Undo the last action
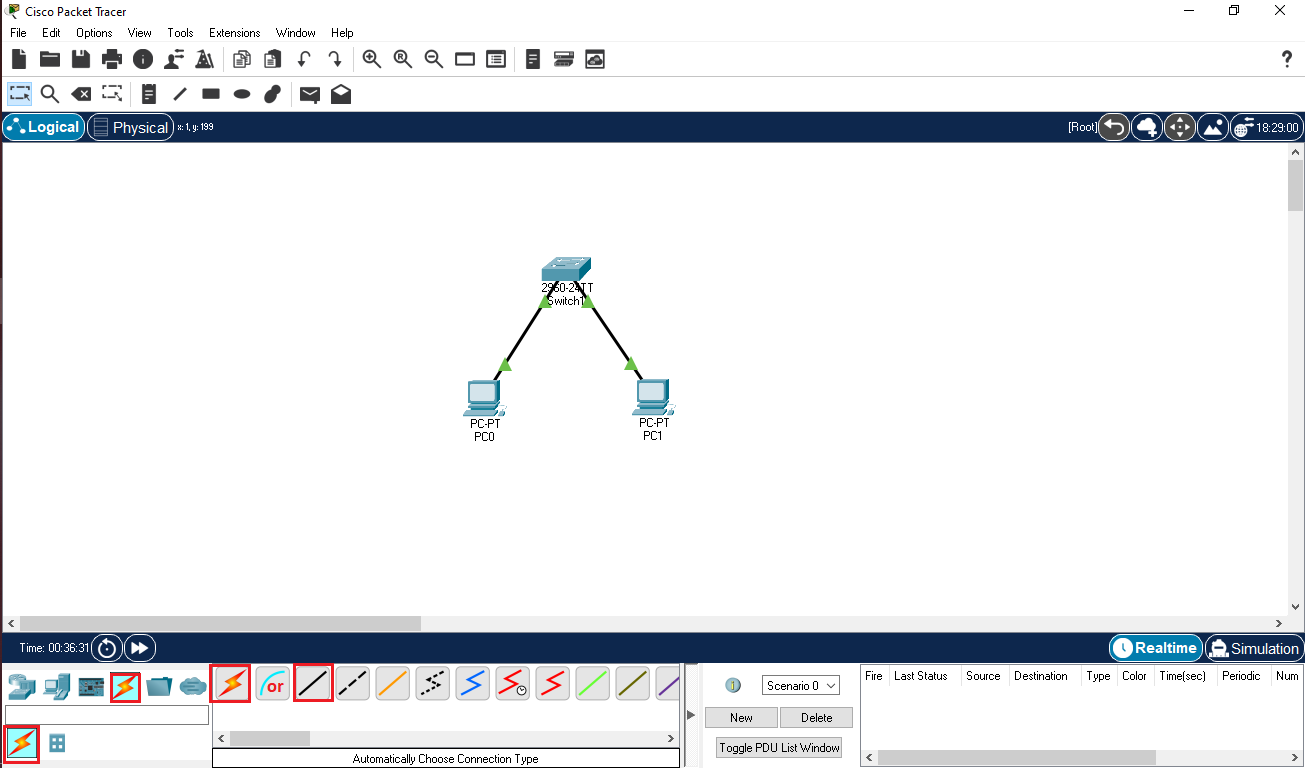1305x768 pixels. point(304,59)
